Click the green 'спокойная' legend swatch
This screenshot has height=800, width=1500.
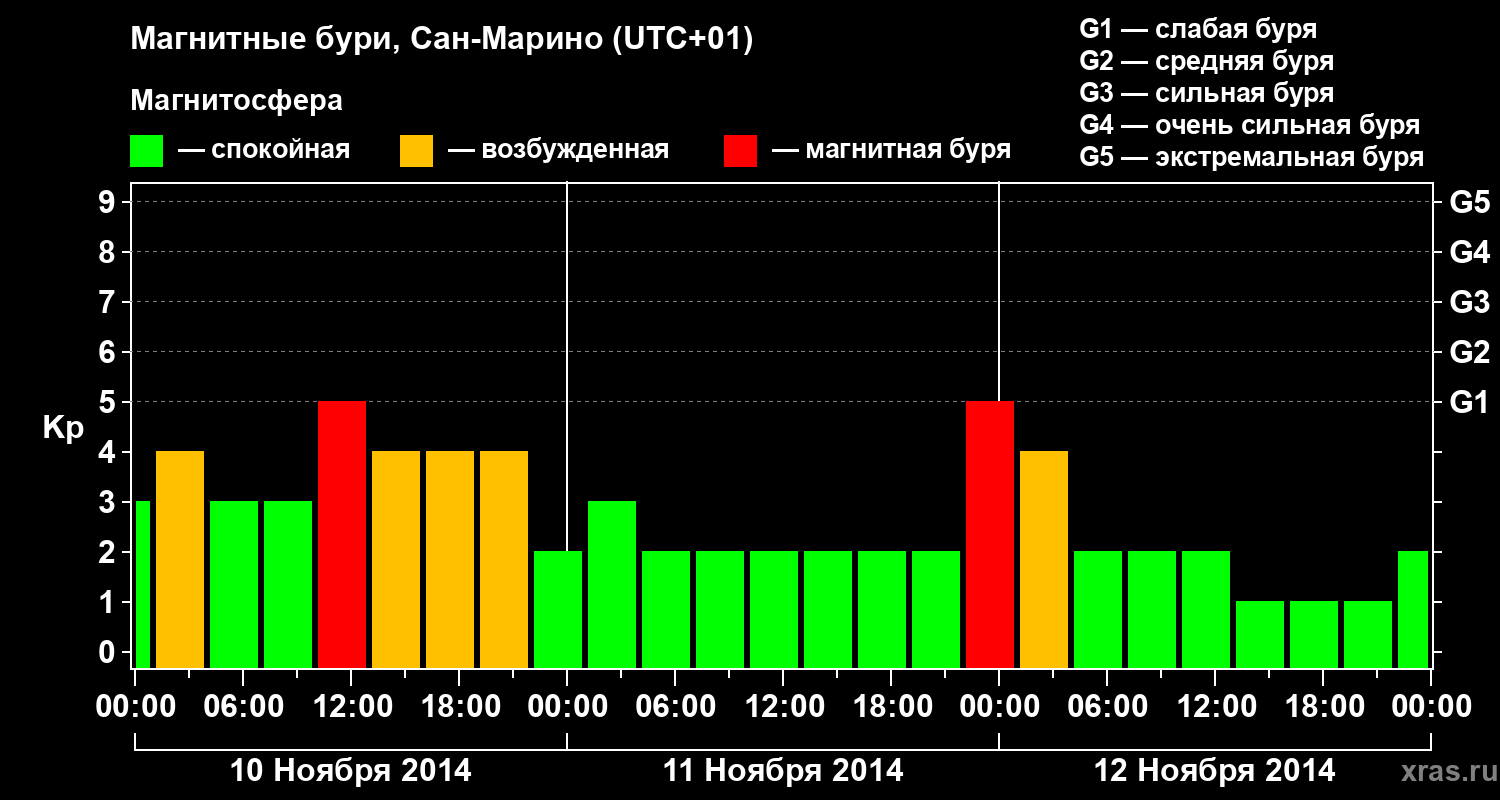146,151
